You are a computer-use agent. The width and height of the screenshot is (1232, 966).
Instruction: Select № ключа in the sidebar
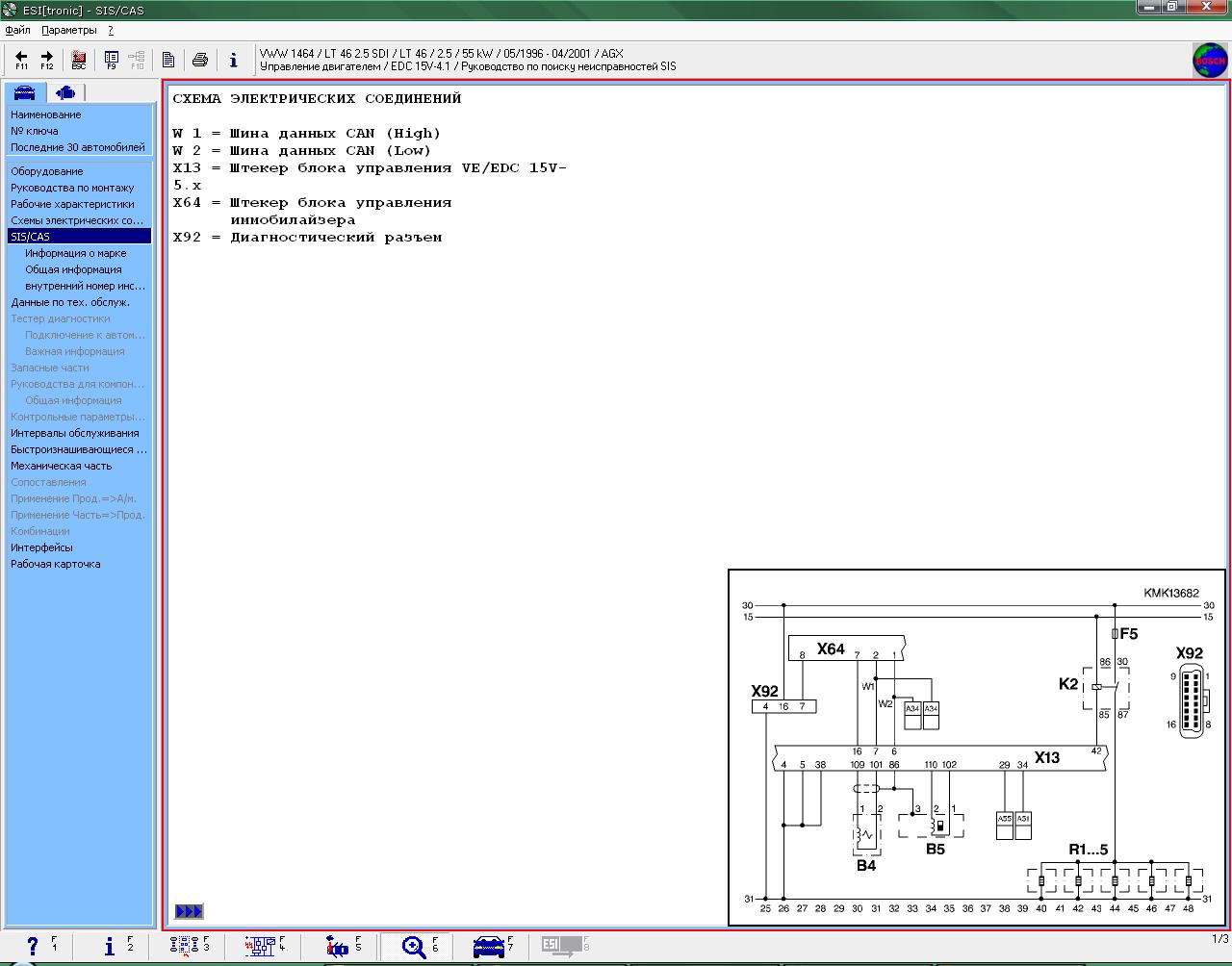pos(35,131)
